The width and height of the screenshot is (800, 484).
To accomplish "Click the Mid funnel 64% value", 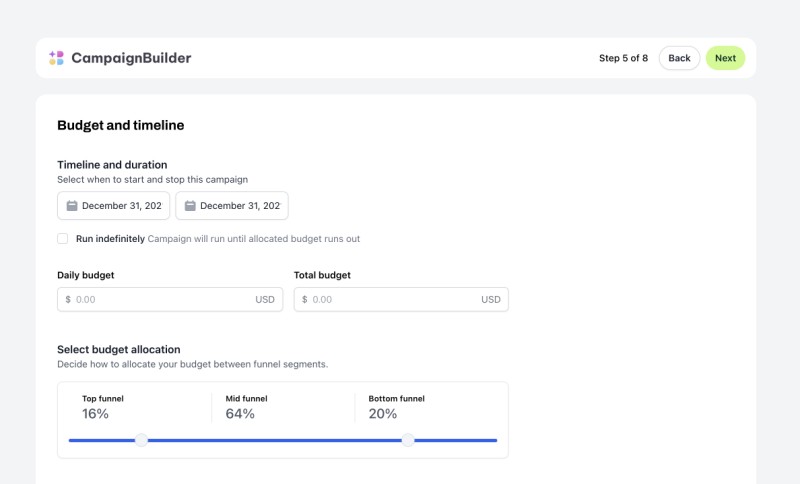I will coord(240,414).
